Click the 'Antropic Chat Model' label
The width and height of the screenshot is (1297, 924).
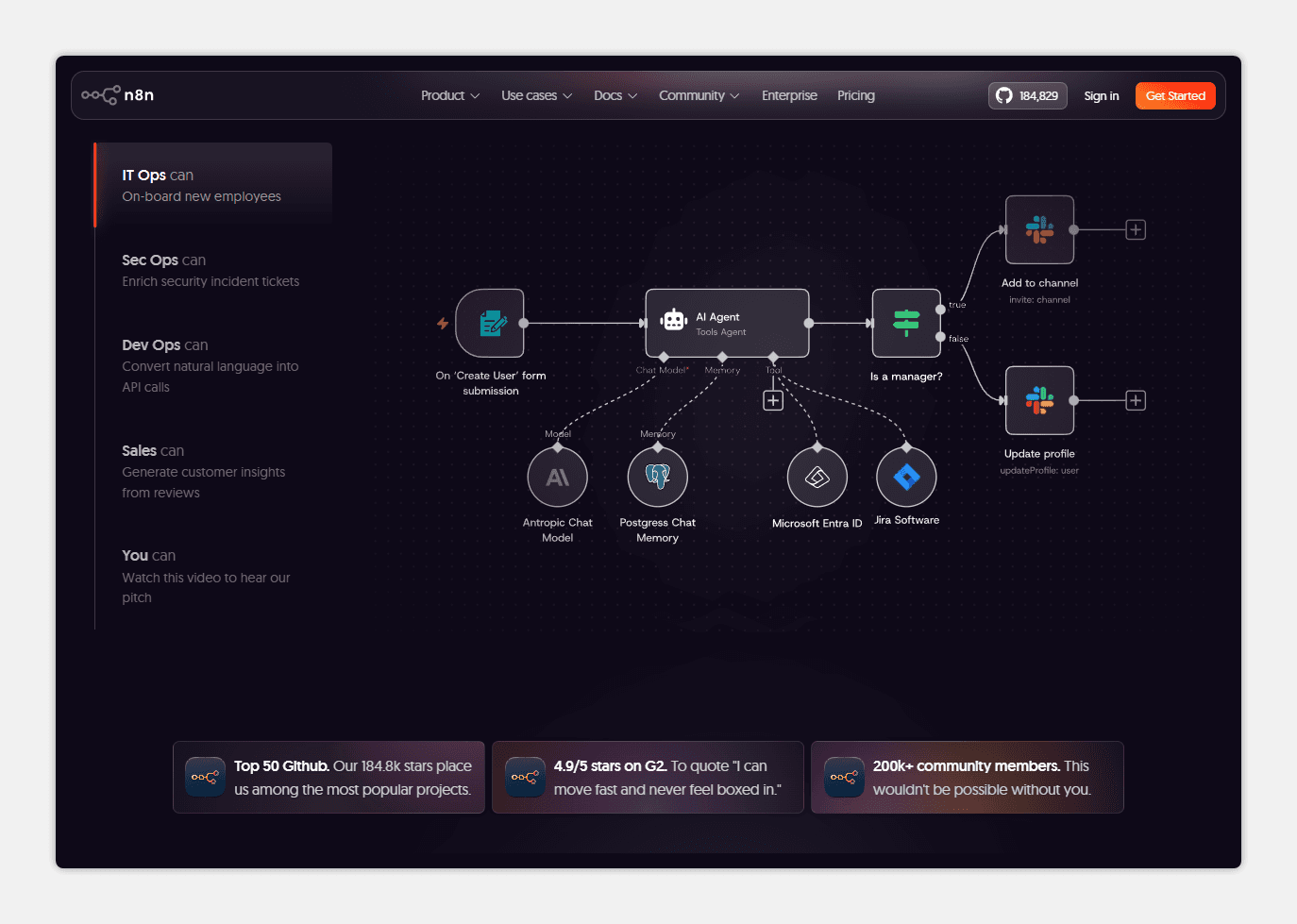pos(558,529)
